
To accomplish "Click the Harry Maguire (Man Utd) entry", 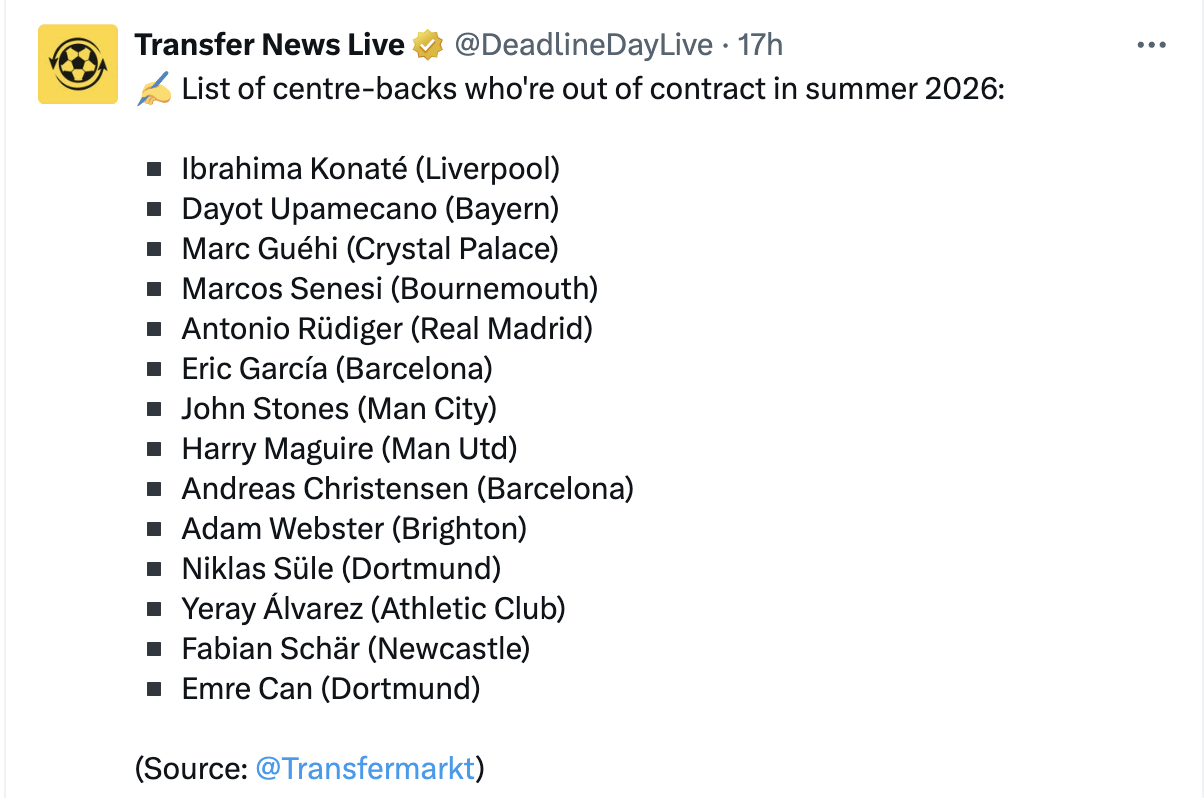I will point(349,449).
